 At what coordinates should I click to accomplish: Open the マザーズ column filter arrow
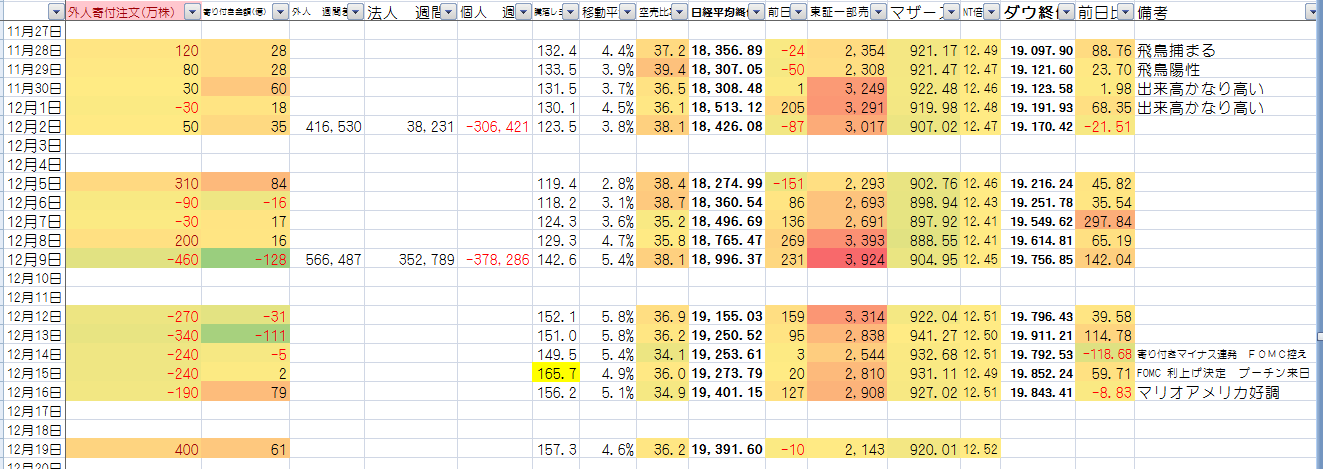pyautogui.click(x=949, y=13)
